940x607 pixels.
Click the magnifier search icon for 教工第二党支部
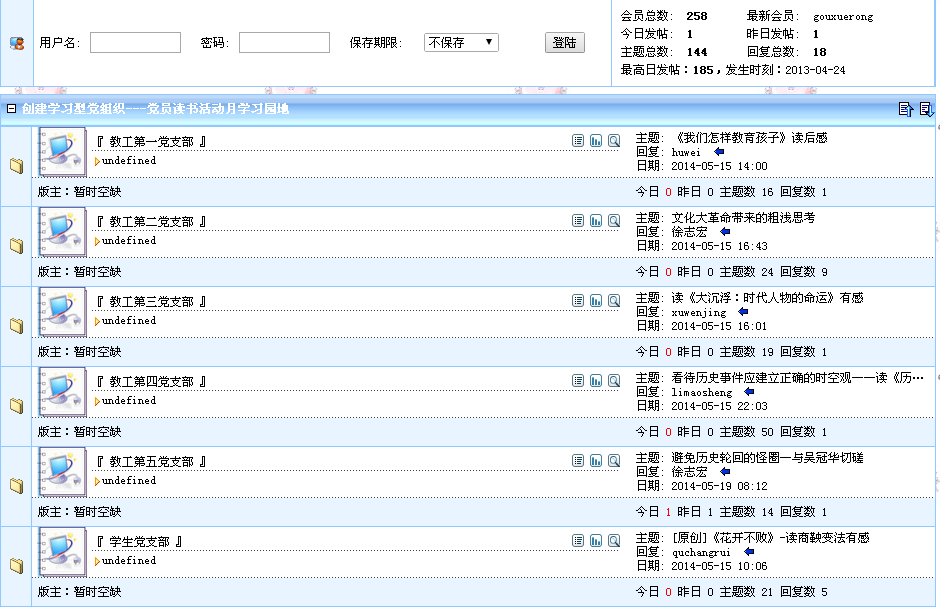pyautogui.click(x=614, y=221)
